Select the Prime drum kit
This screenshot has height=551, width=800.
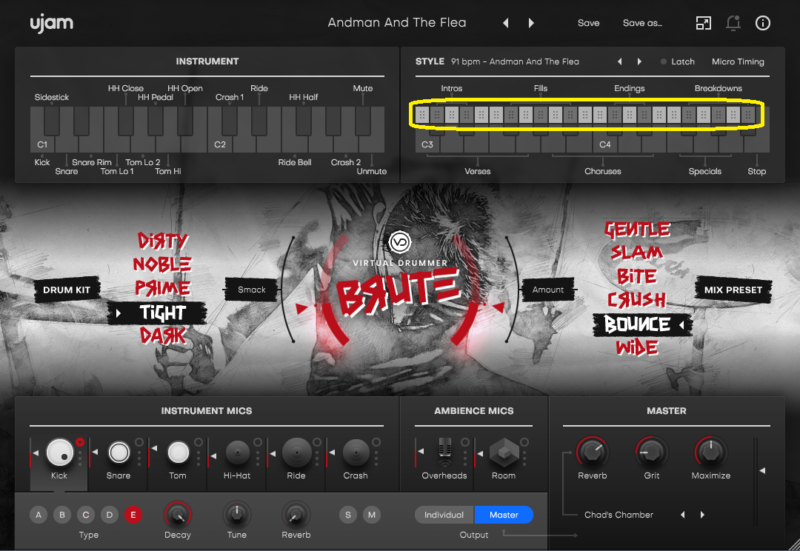point(162,288)
